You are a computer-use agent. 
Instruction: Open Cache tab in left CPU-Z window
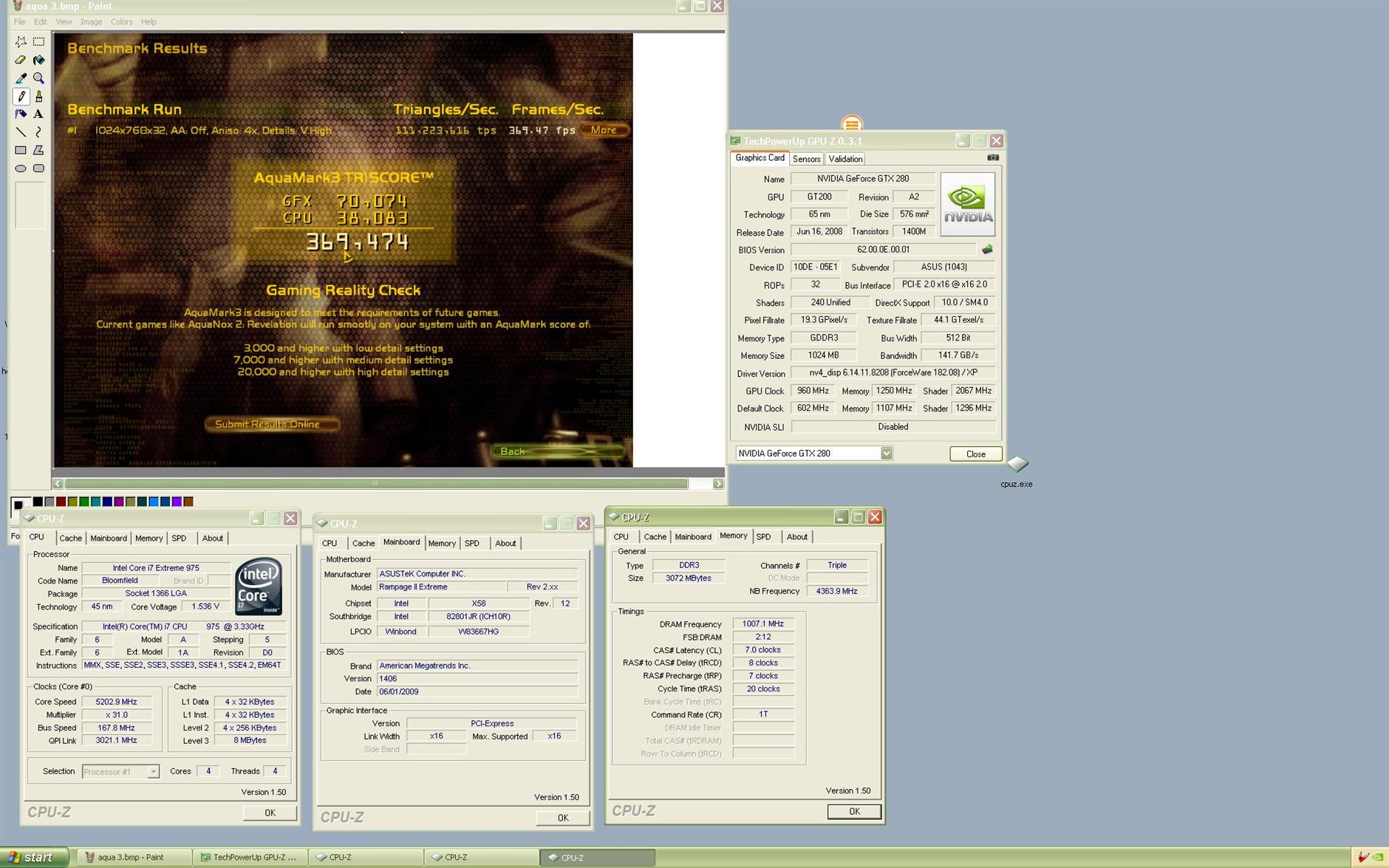(70, 538)
